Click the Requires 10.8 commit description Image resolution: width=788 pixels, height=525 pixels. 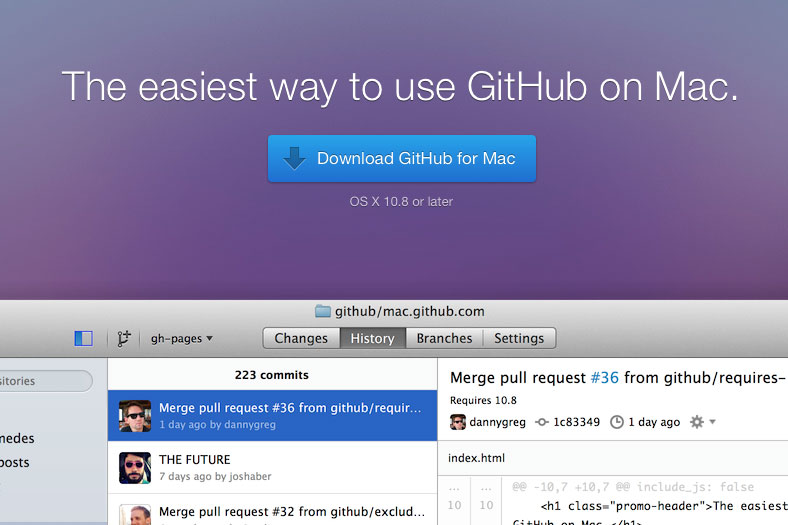click(483, 400)
